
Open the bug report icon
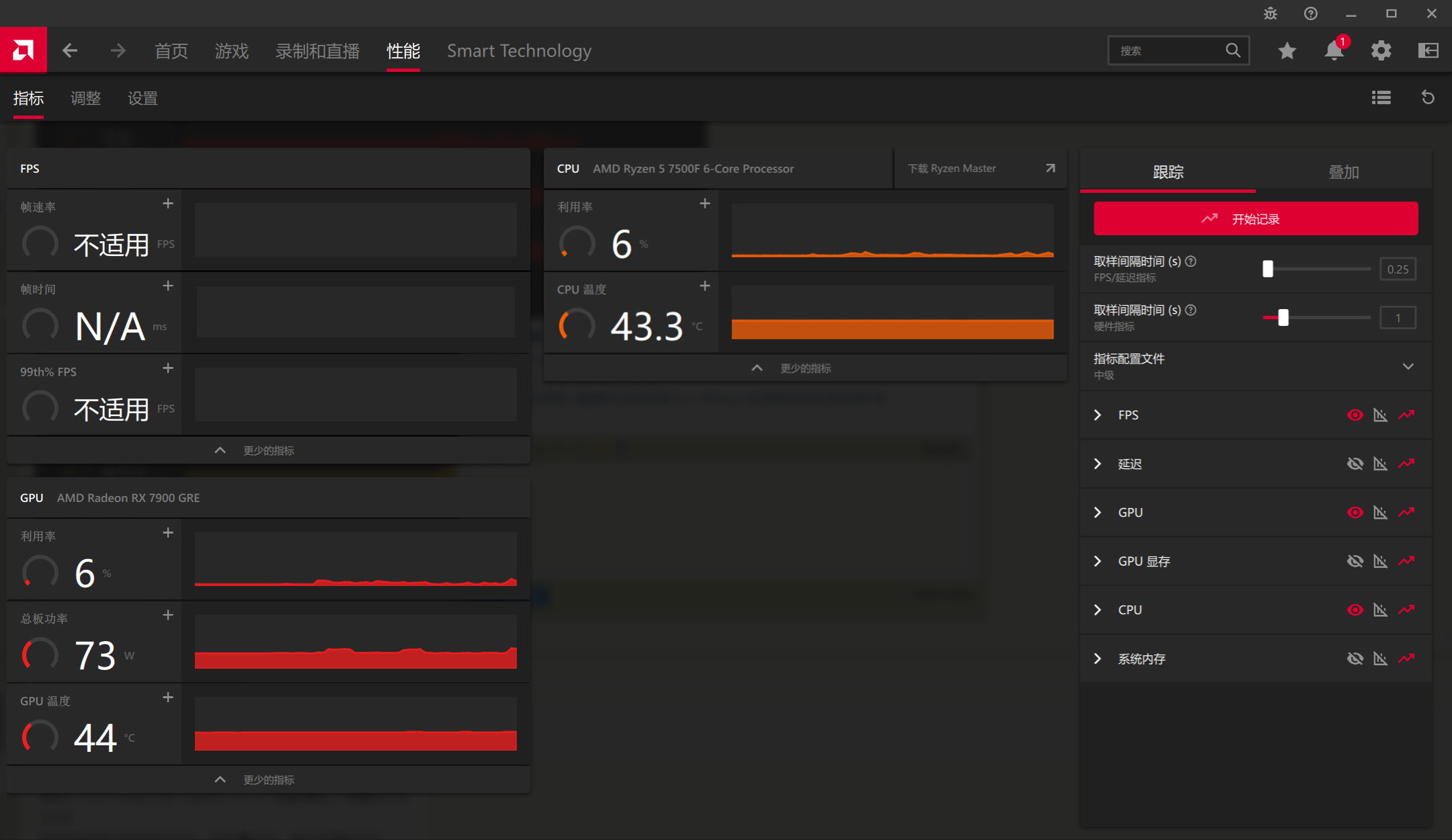(x=1270, y=13)
